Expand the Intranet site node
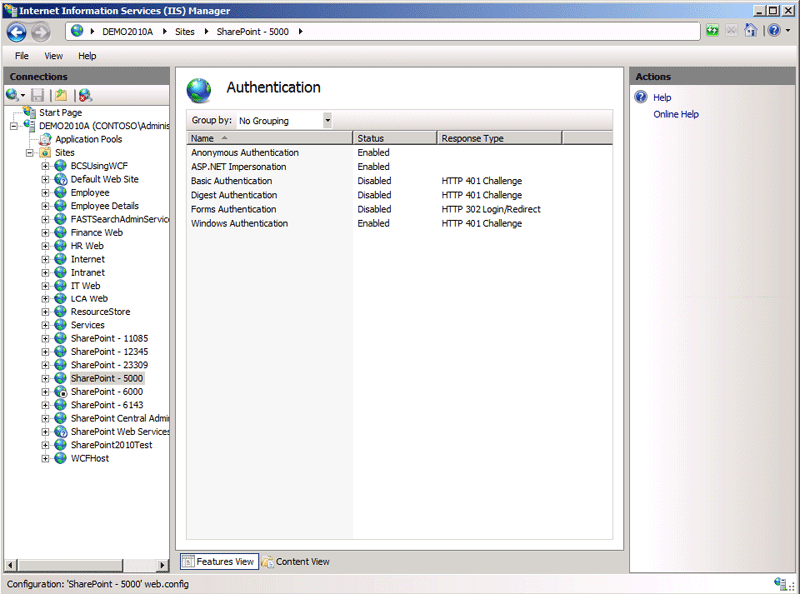The width and height of the screenshot is (800, 594). 45,273
